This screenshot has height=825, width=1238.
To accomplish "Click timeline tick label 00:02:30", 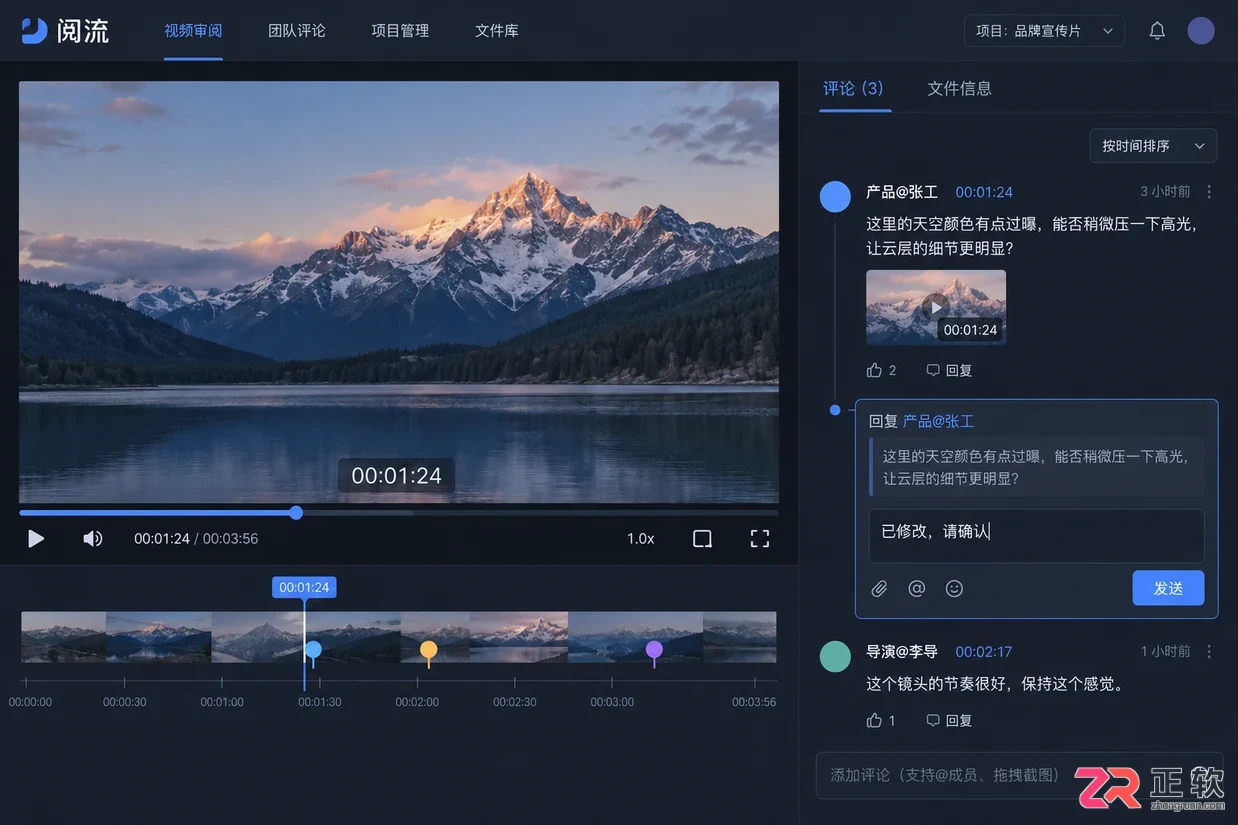I will 514,702.
